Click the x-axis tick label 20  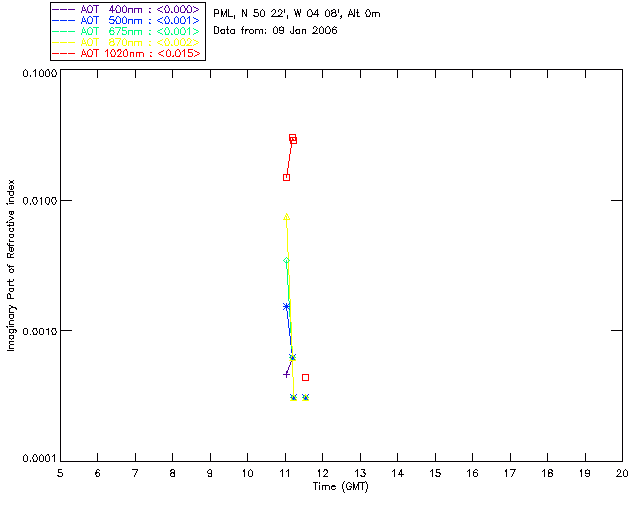(x=622, y=473)
